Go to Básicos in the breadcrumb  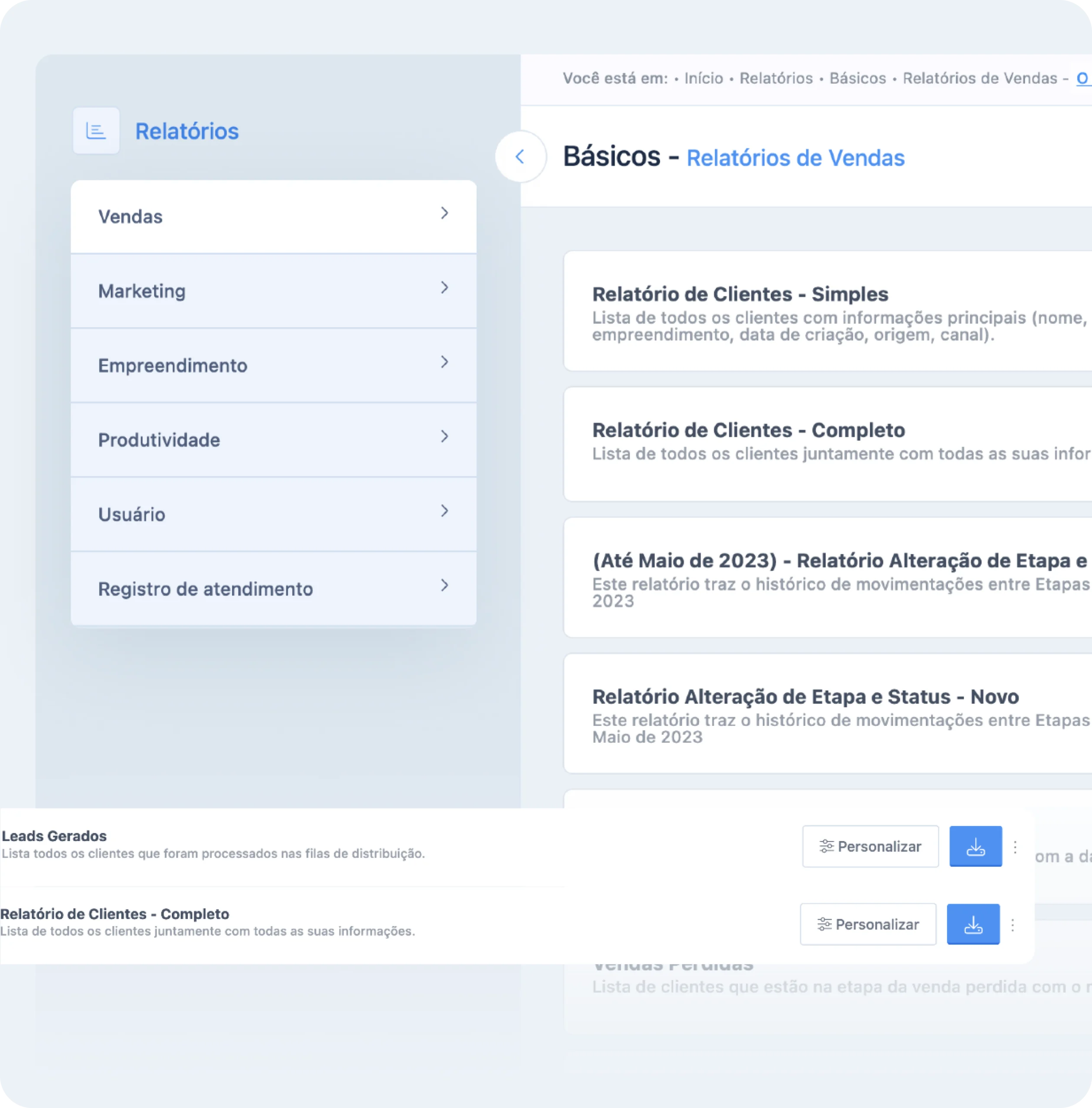click(x=857, y=79)
